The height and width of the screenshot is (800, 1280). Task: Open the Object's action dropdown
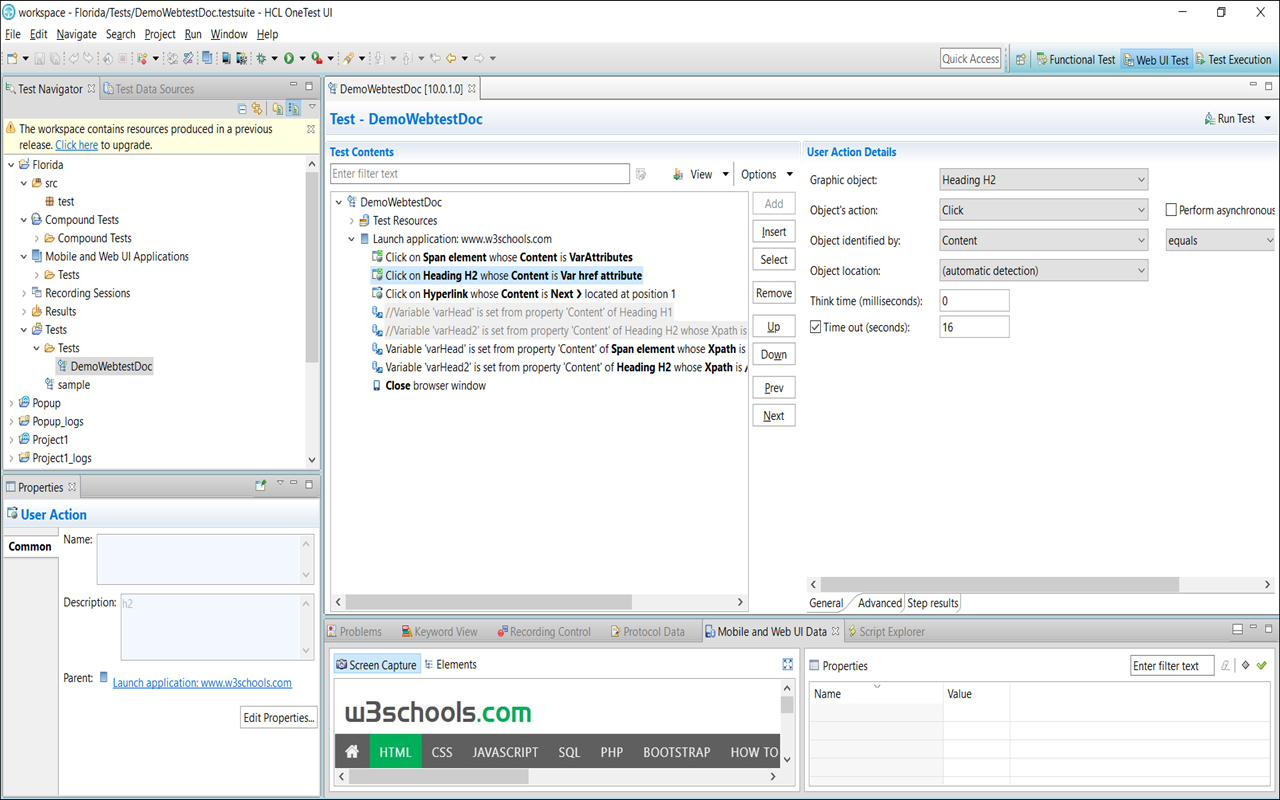(1044, 210)
